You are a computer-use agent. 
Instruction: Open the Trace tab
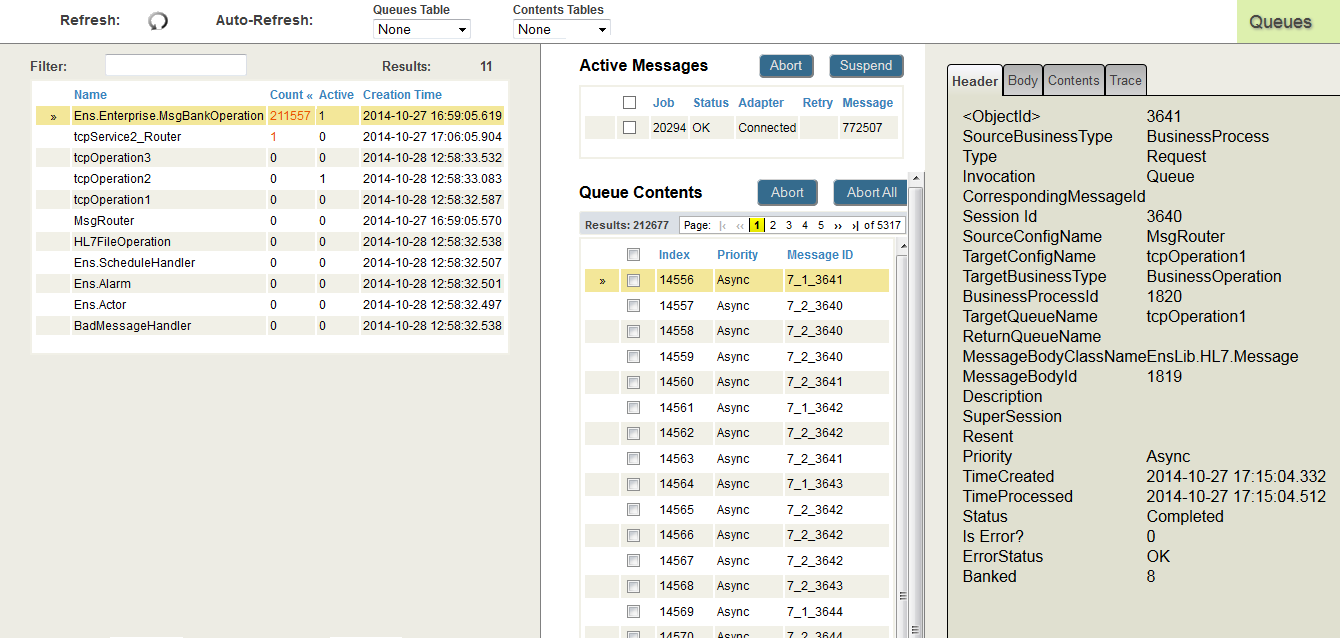1125,81
